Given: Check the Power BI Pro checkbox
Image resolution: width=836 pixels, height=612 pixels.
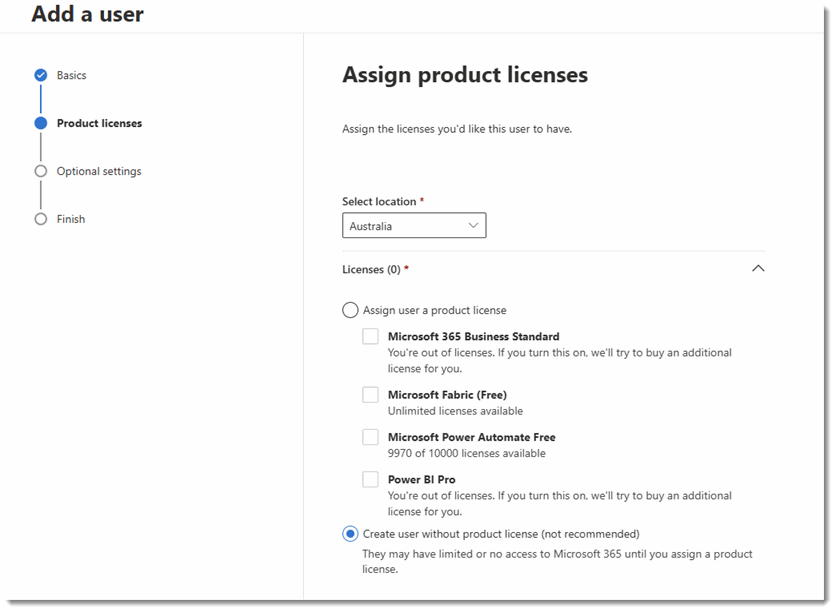Looking at the screenshot, I should [370, 479].
